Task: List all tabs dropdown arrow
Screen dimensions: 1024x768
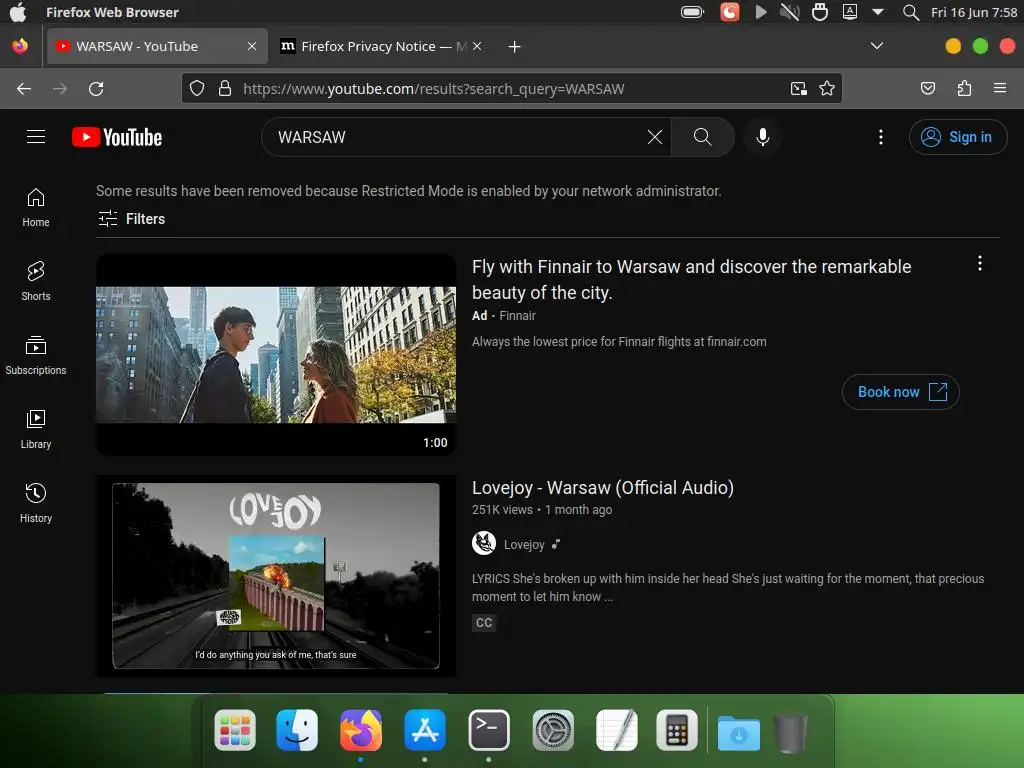Action: (x=877, y=46)
